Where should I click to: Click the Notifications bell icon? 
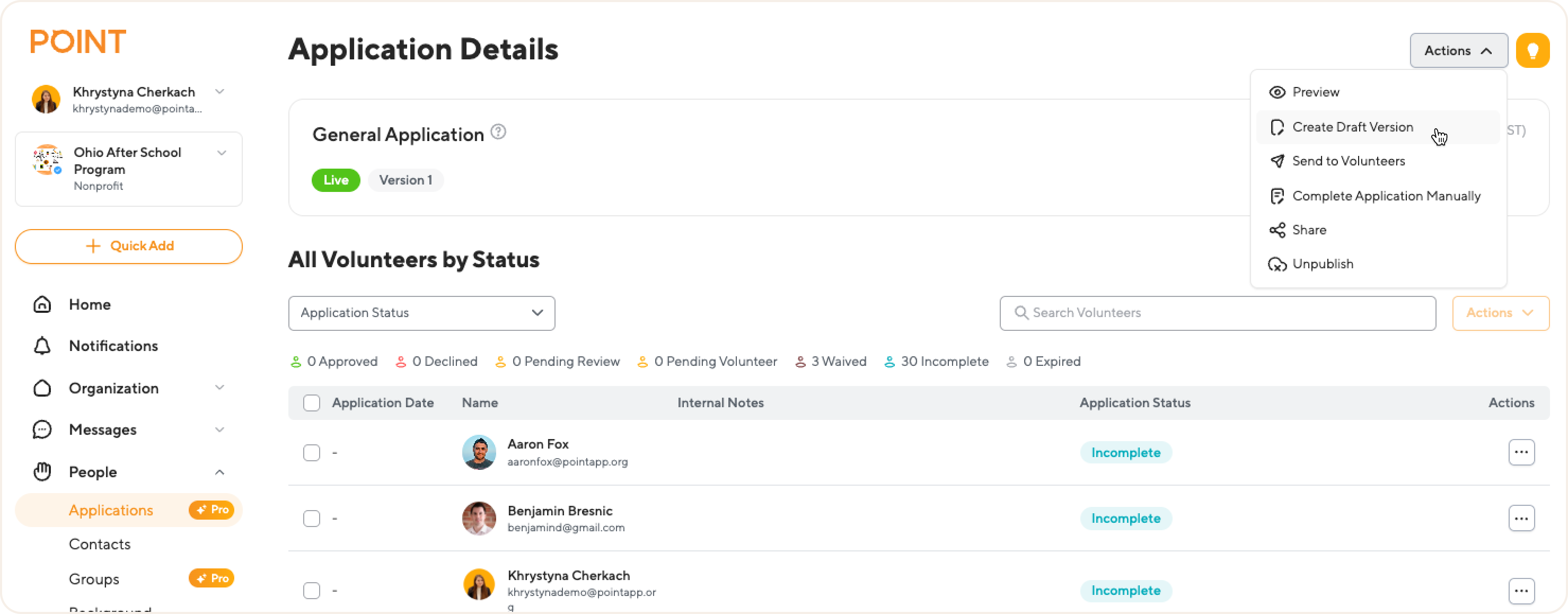tap(42, 346)
